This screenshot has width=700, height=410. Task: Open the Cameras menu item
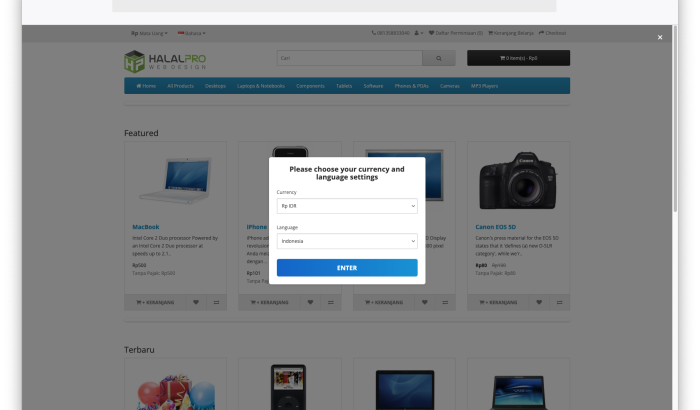coord(450,86)
